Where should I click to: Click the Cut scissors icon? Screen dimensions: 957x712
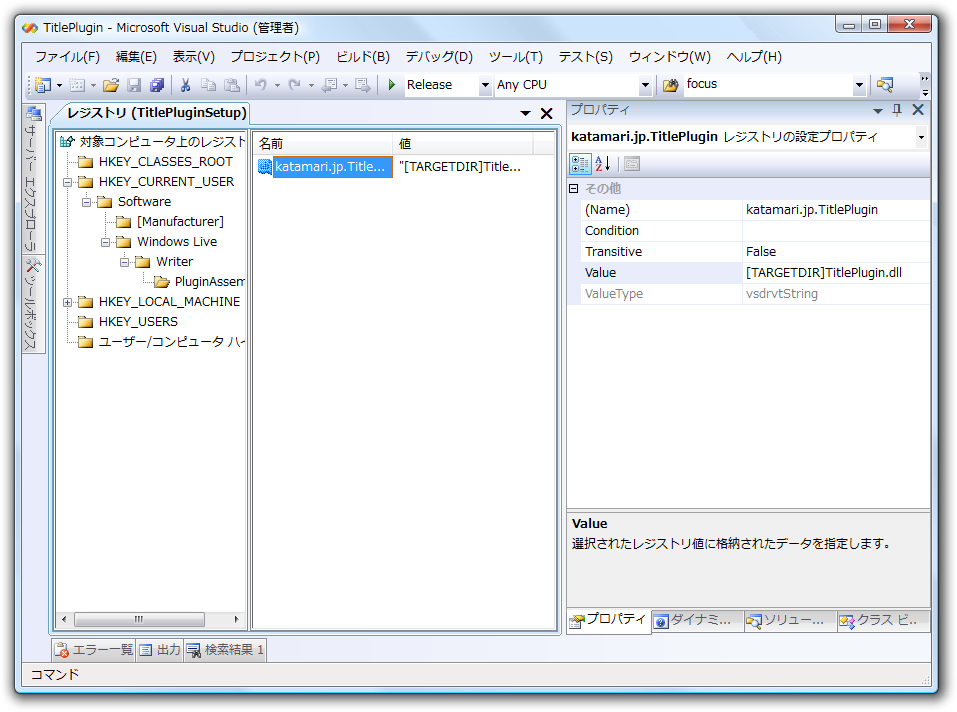pyautogui.click(x=186, y=85)
